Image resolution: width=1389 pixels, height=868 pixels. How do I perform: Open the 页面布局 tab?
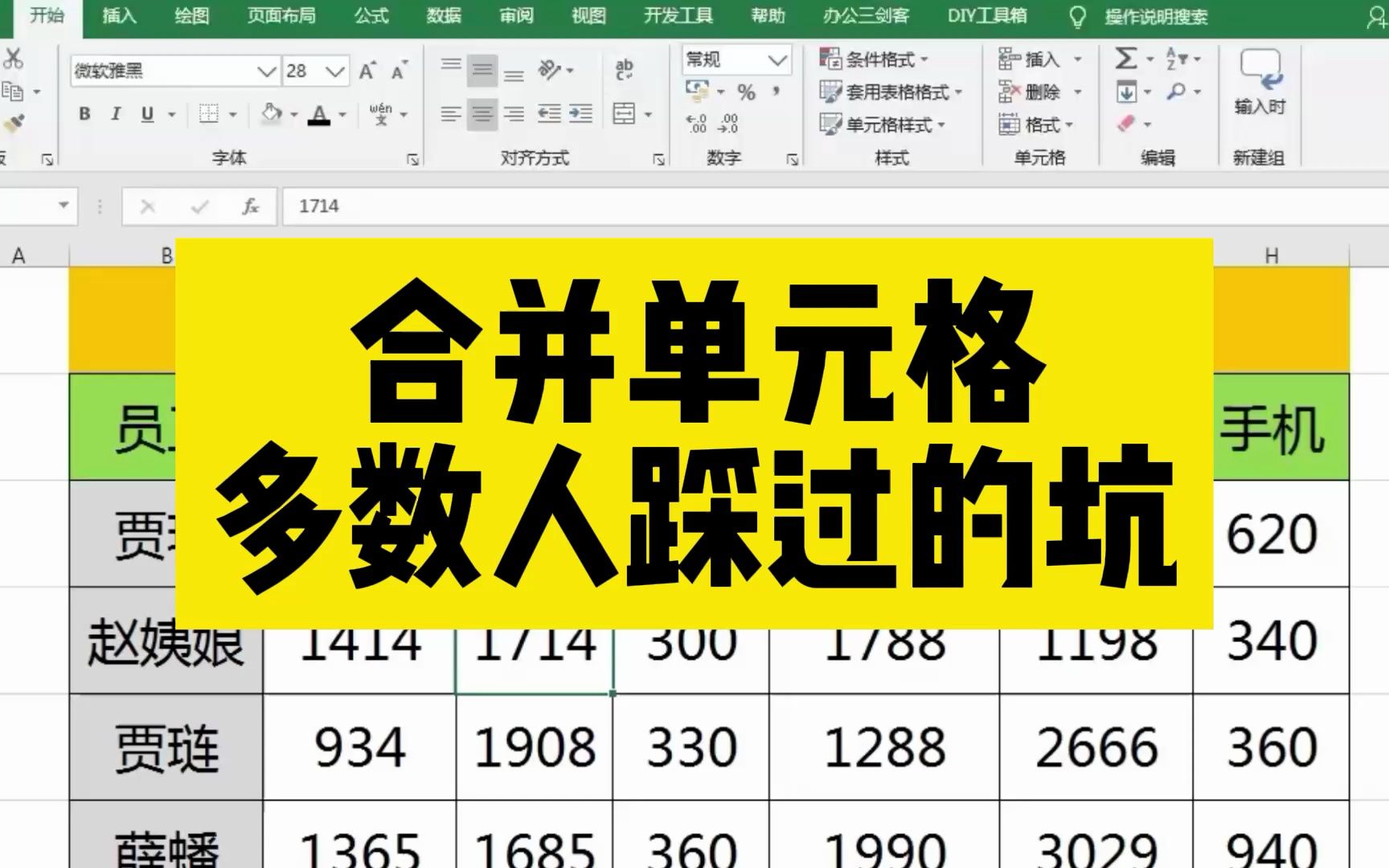point(281,15)
